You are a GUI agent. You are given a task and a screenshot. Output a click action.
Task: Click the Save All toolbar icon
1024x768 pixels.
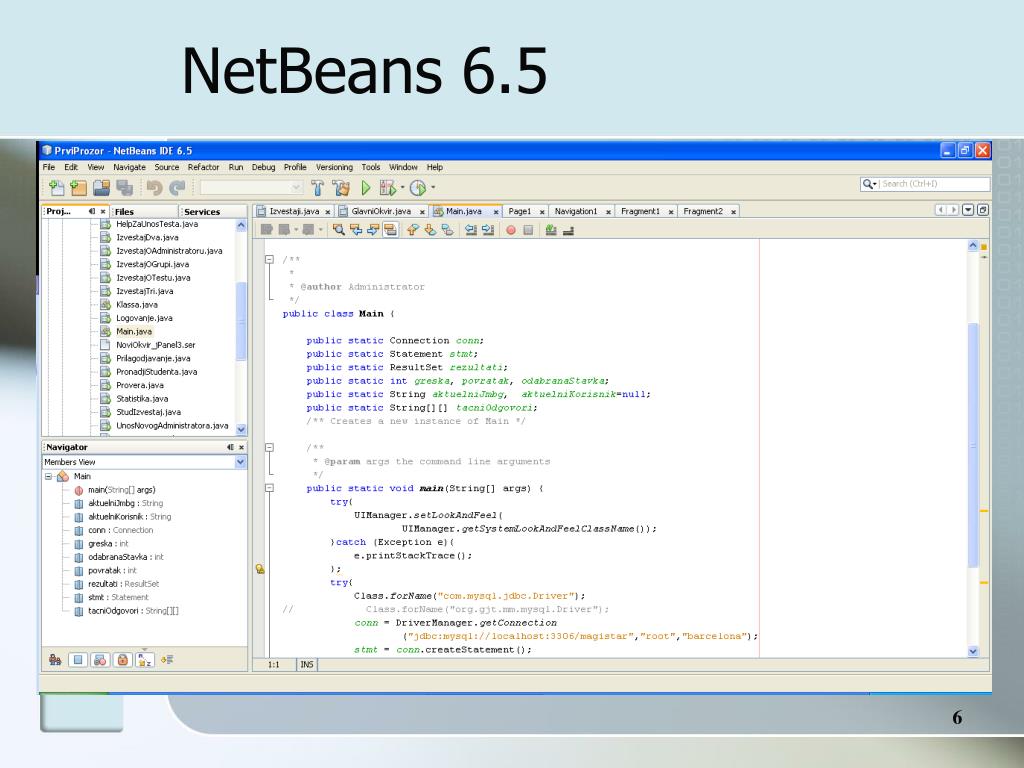124,188
